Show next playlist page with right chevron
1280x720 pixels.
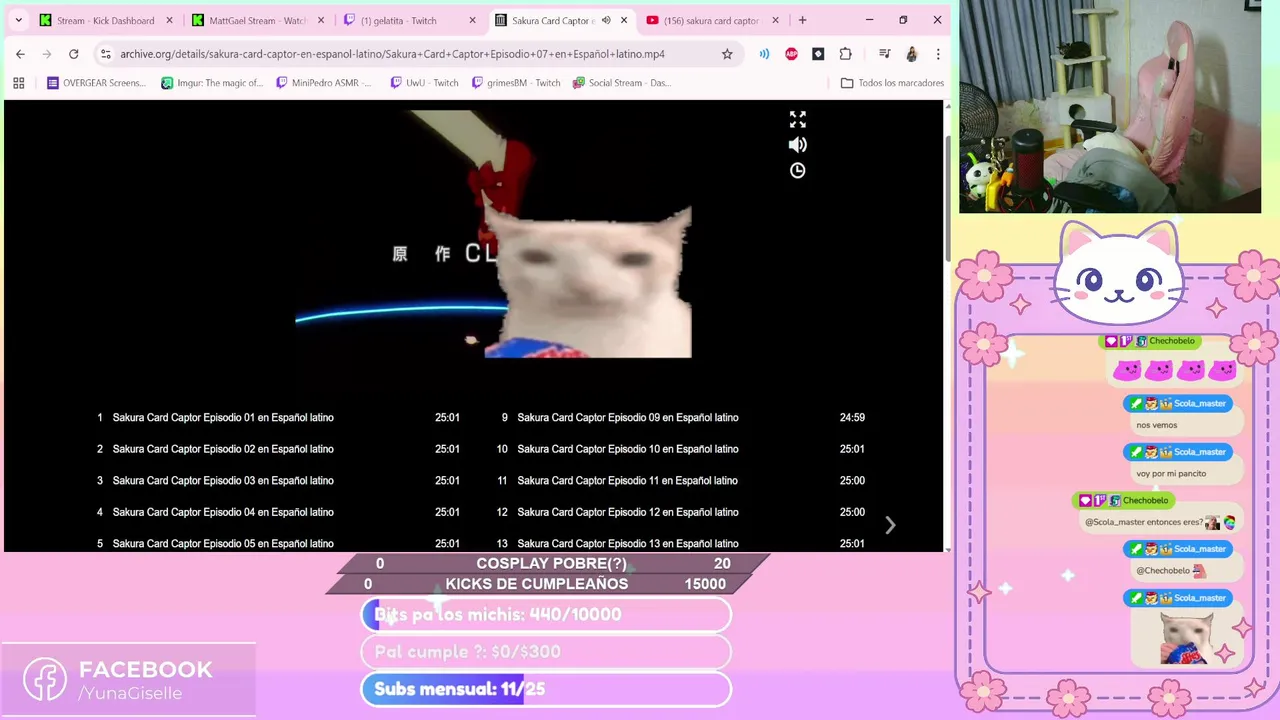(890, 525)
